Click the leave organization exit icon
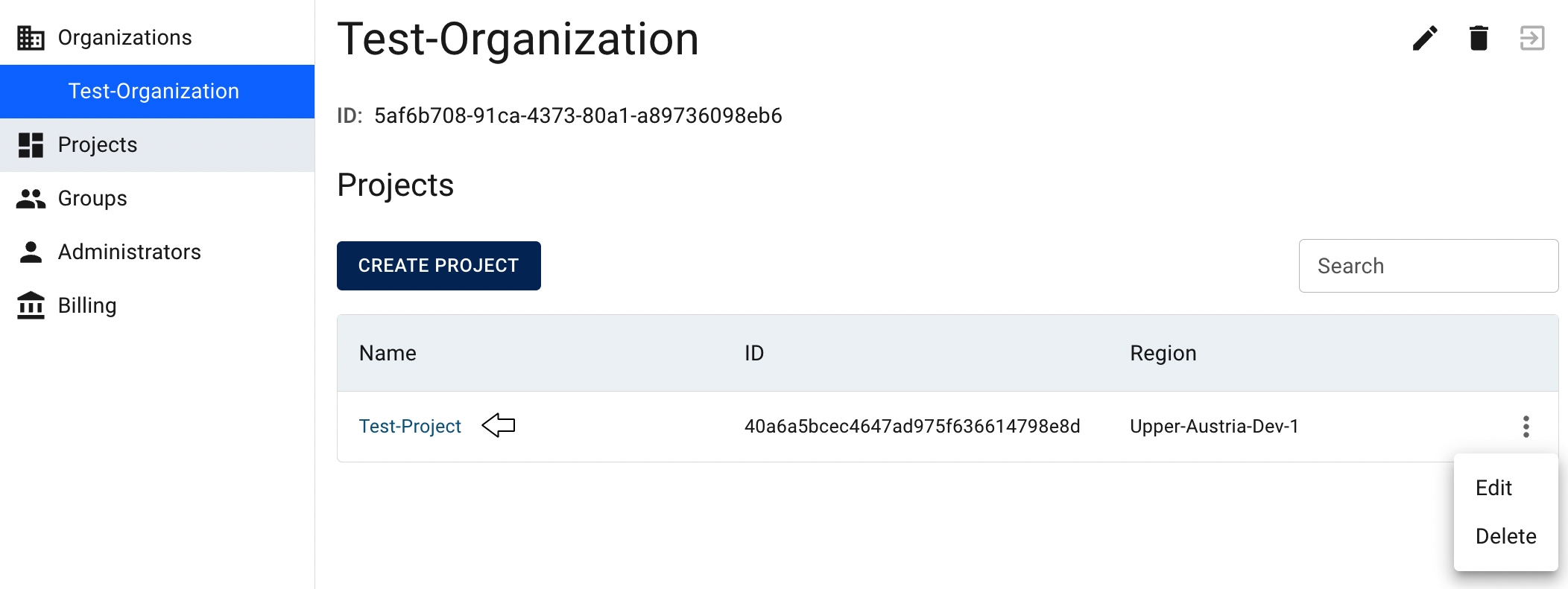Image resolution: width=1568 pixels, height=589 pixels. (x=1532, y=38)
